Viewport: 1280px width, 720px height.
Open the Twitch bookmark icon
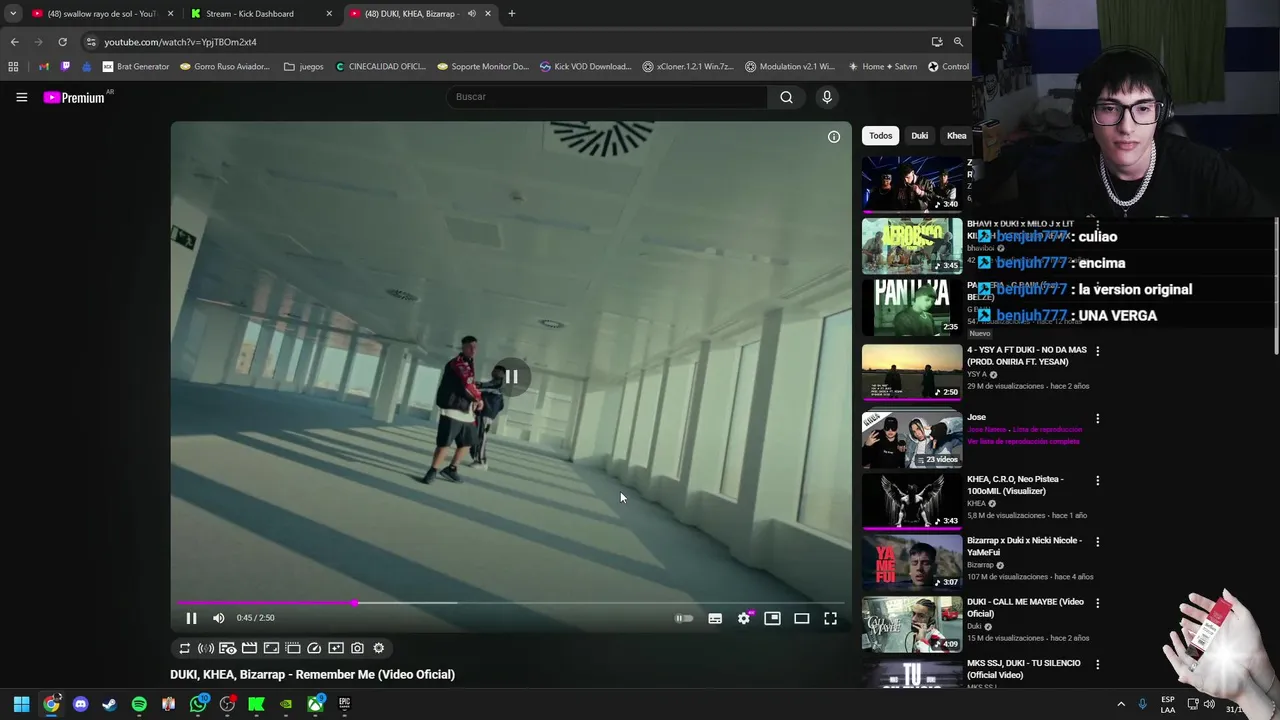point(66,67)
